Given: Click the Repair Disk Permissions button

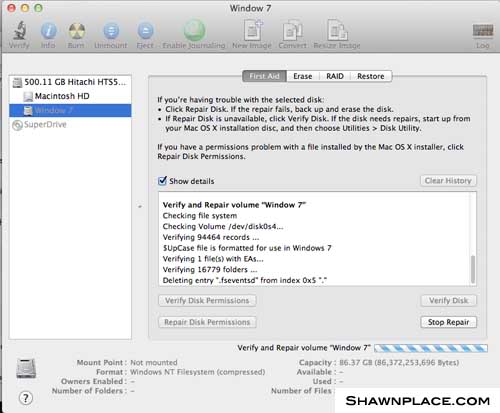Looking at the screenshot, I should tap(207, 322).
